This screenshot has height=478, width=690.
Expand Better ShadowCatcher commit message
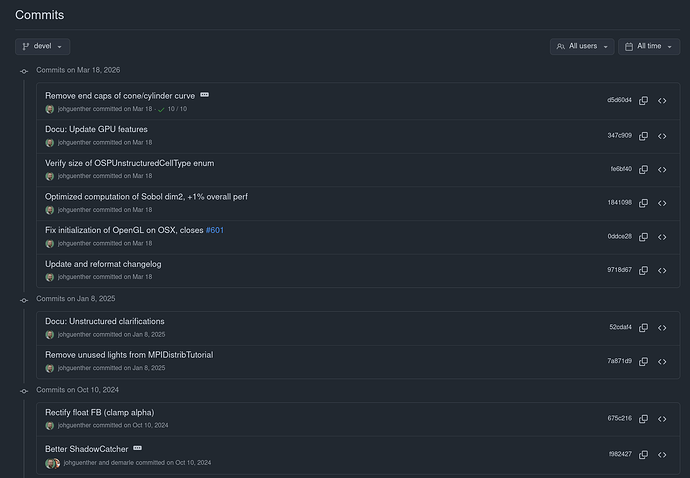[137, 448]
